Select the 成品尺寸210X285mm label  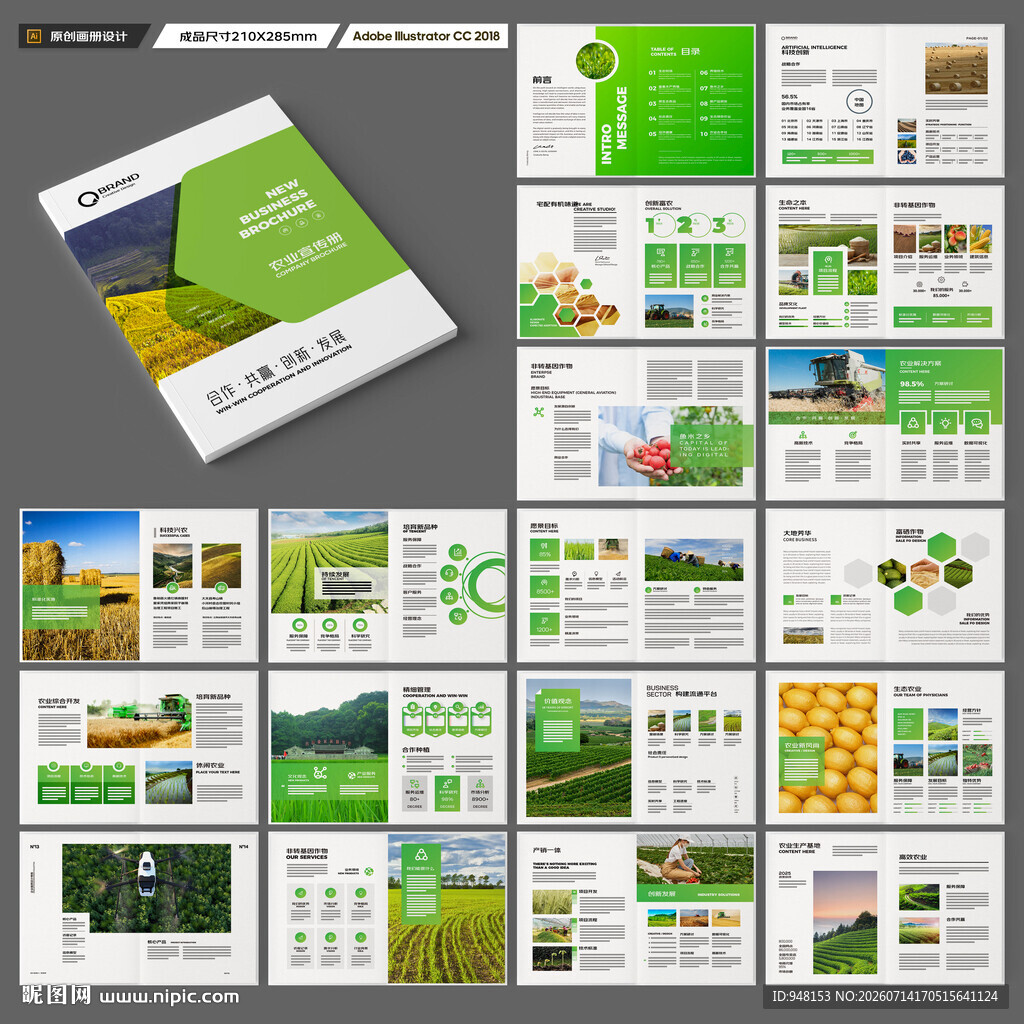[x=248, y=37]
